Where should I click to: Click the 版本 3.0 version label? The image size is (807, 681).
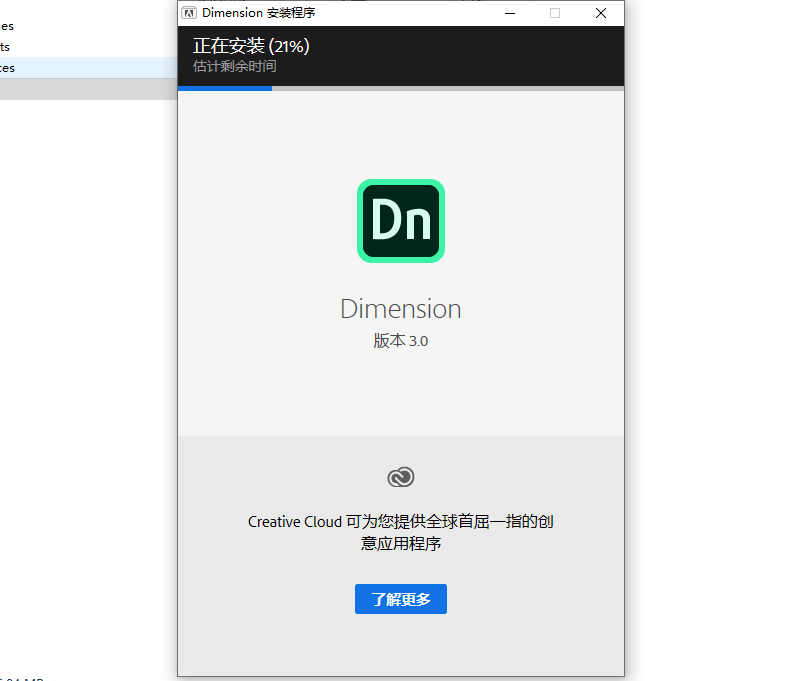[400, 340]
